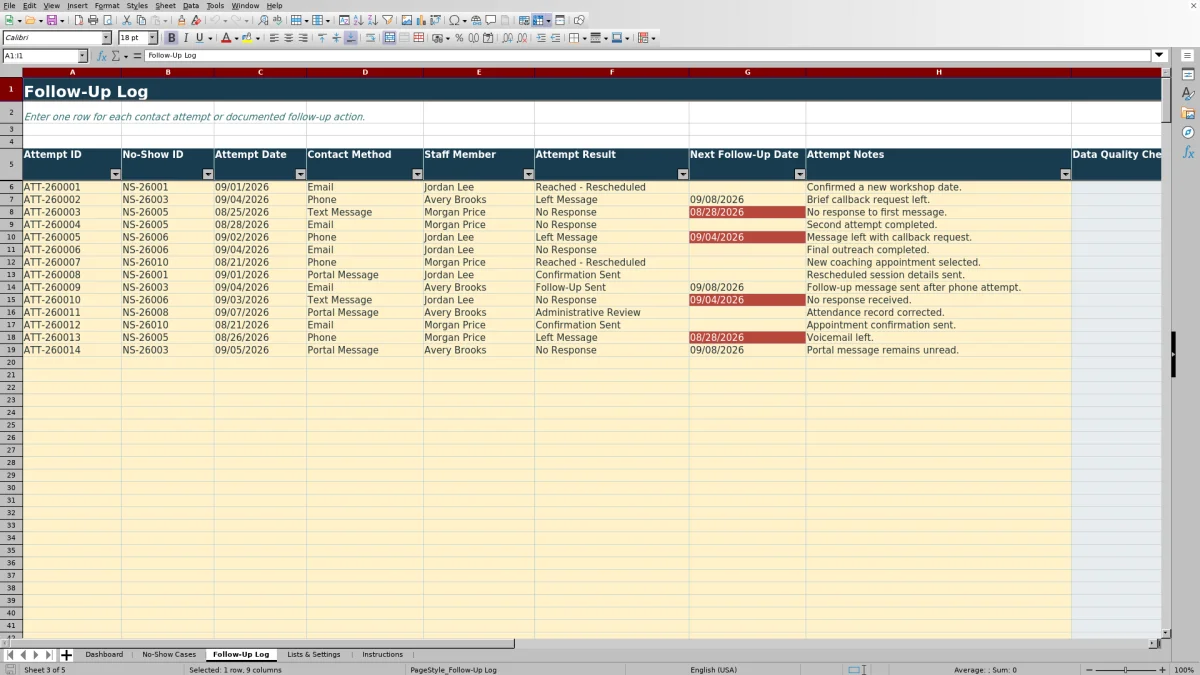The image size is (1200, 675).
Task: Open the Data menu
Action: pyautogui.click(x=191, y=6)
